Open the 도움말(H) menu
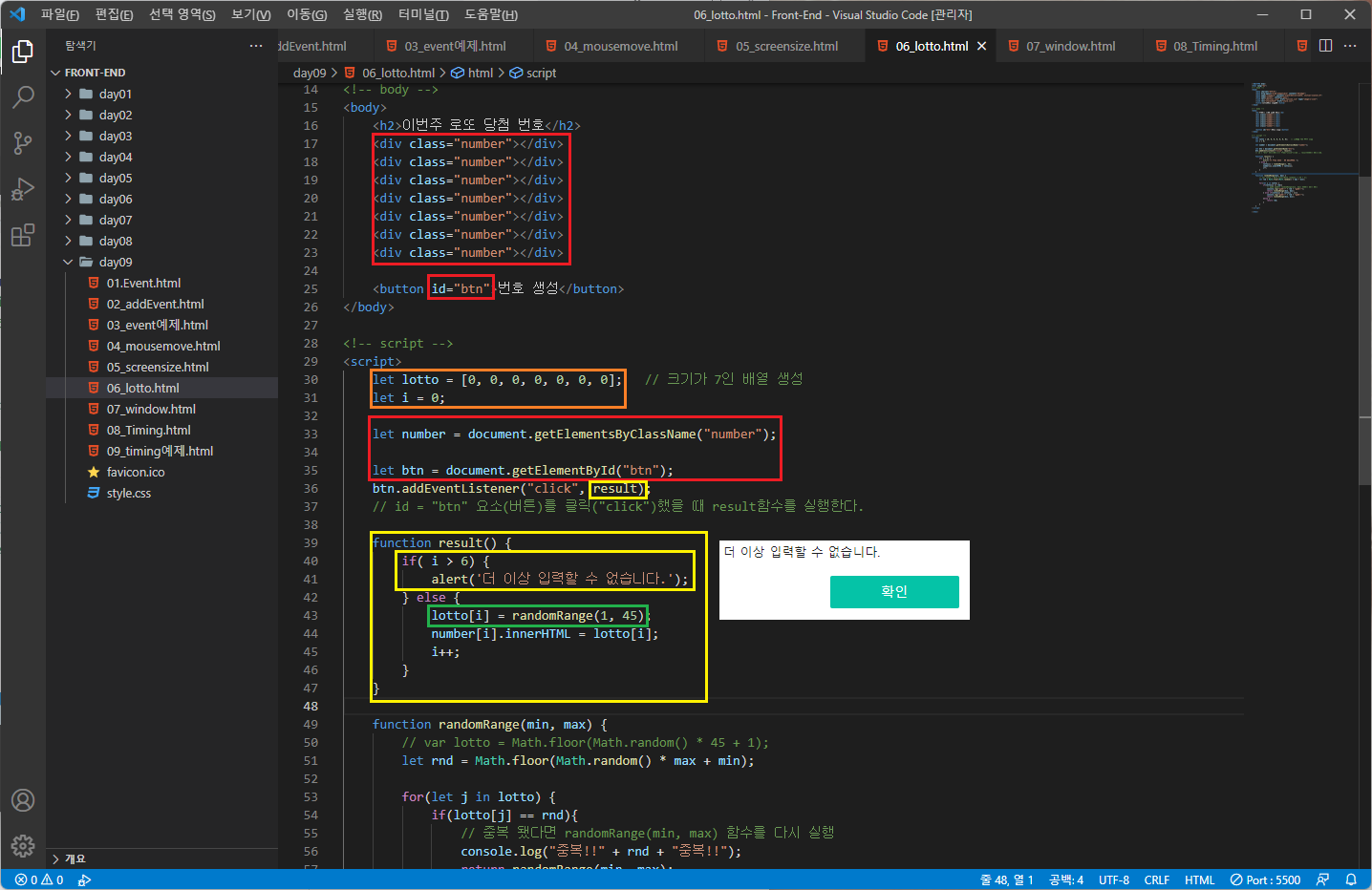Screen dimensions: 1372x890 (491, 14)
